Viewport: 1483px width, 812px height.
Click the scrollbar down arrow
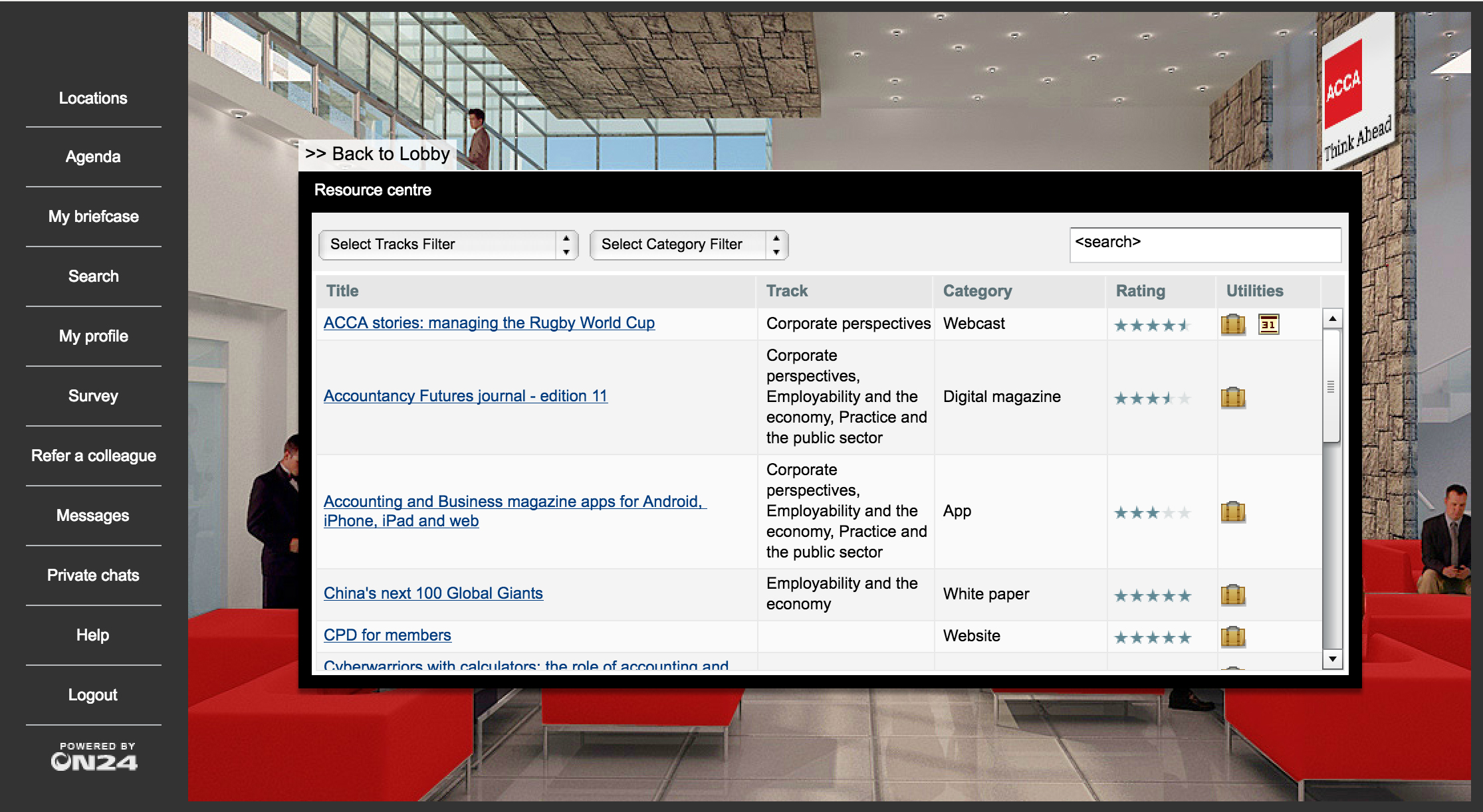pos(1332,659)
